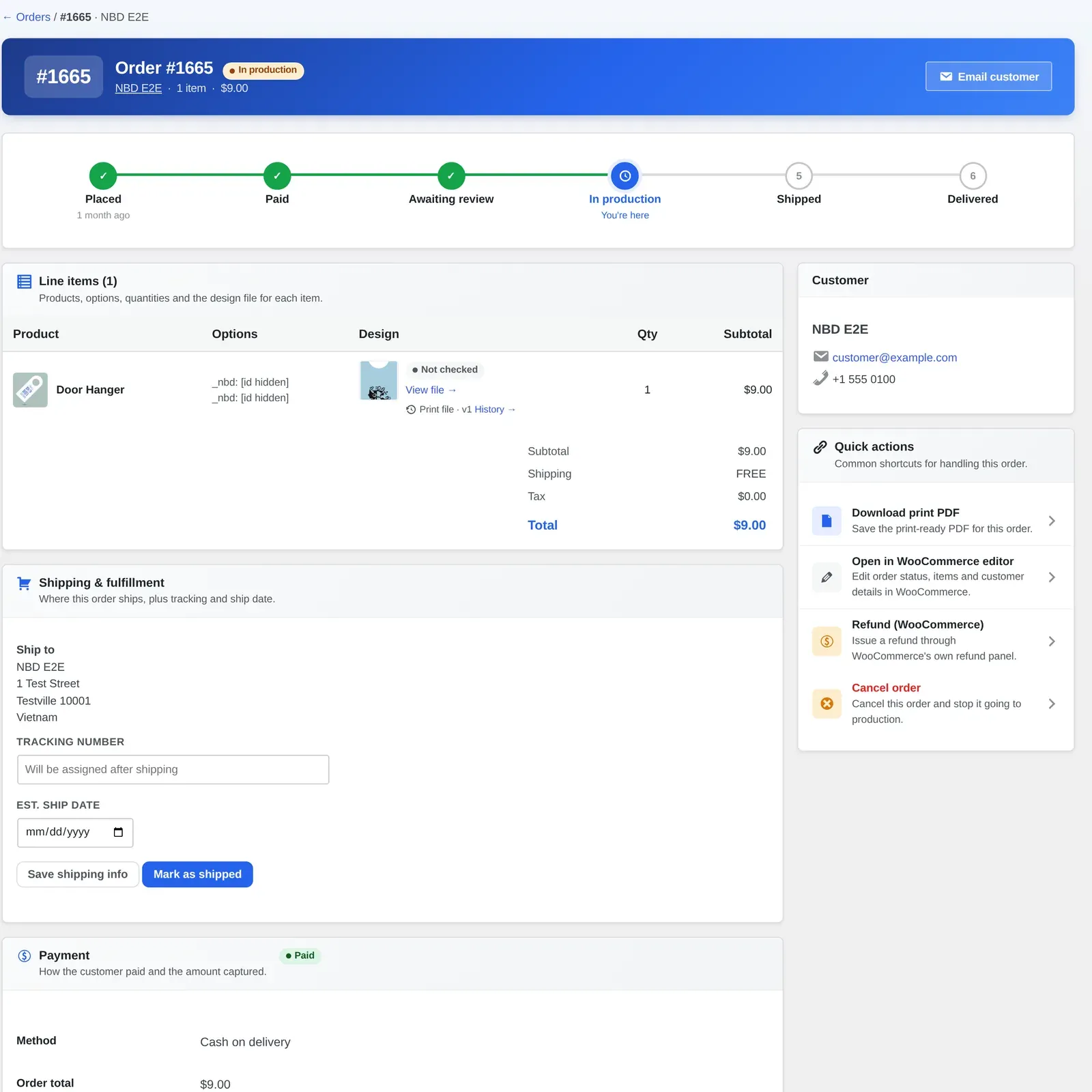Click the Paid checkmark step
Image resolution: width=1092 pixels, height=1092 pixels.
point(277,175)
